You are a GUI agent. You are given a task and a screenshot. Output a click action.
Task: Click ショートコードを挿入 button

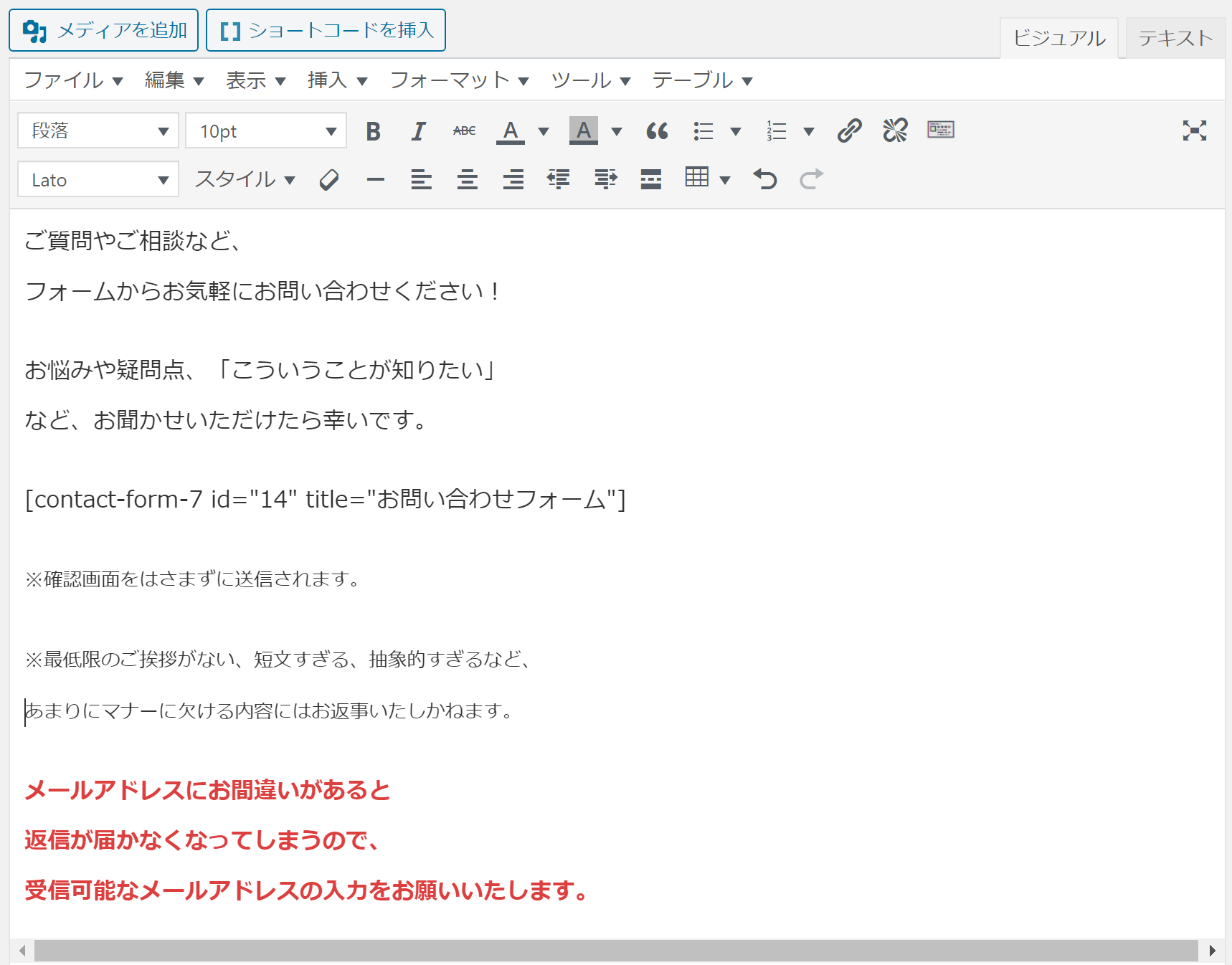[326, 30]
